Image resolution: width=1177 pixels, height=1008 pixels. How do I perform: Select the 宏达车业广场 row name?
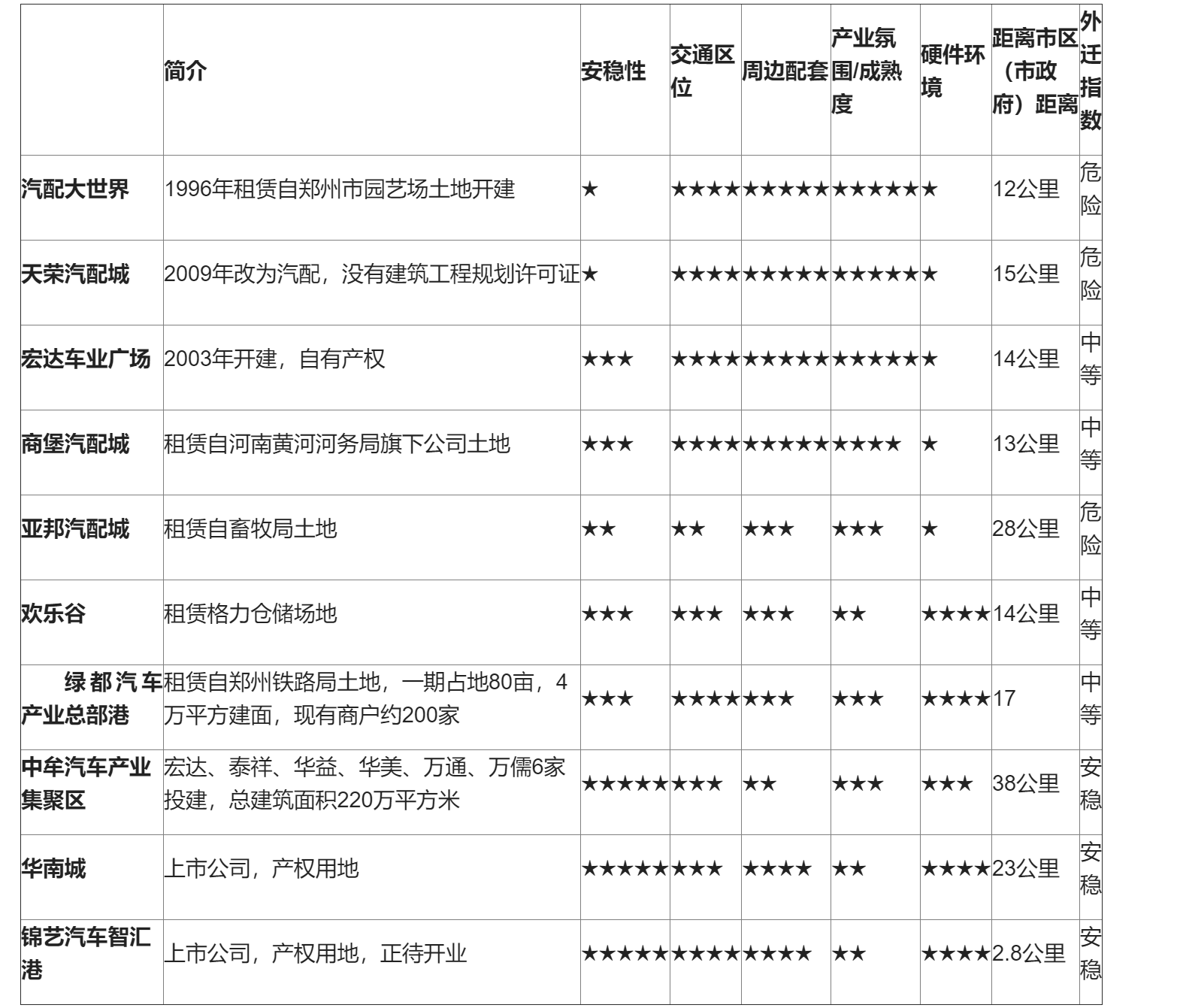tap(86, 359)
